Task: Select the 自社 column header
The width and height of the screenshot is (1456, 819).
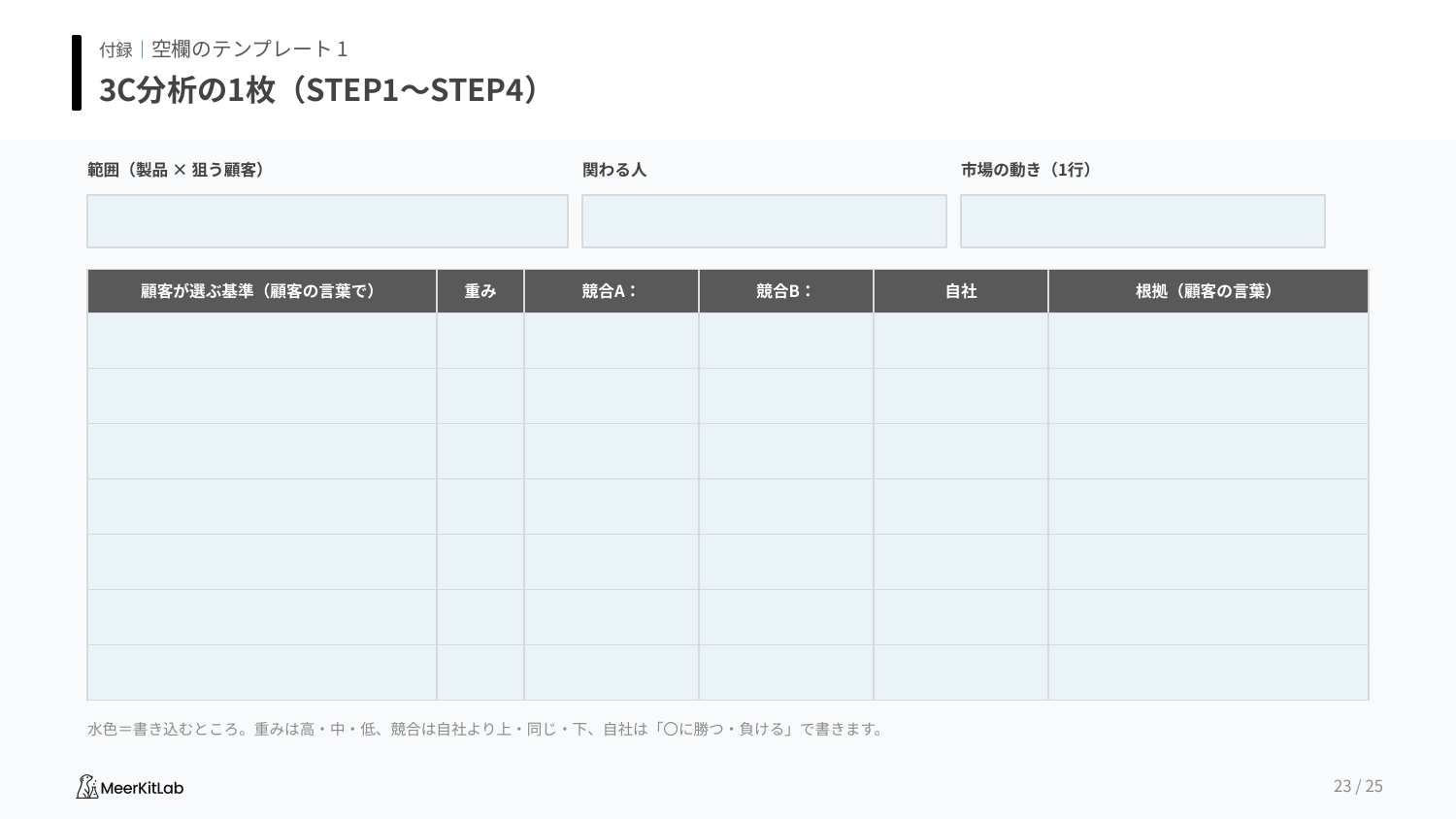Action: point(961,291)
